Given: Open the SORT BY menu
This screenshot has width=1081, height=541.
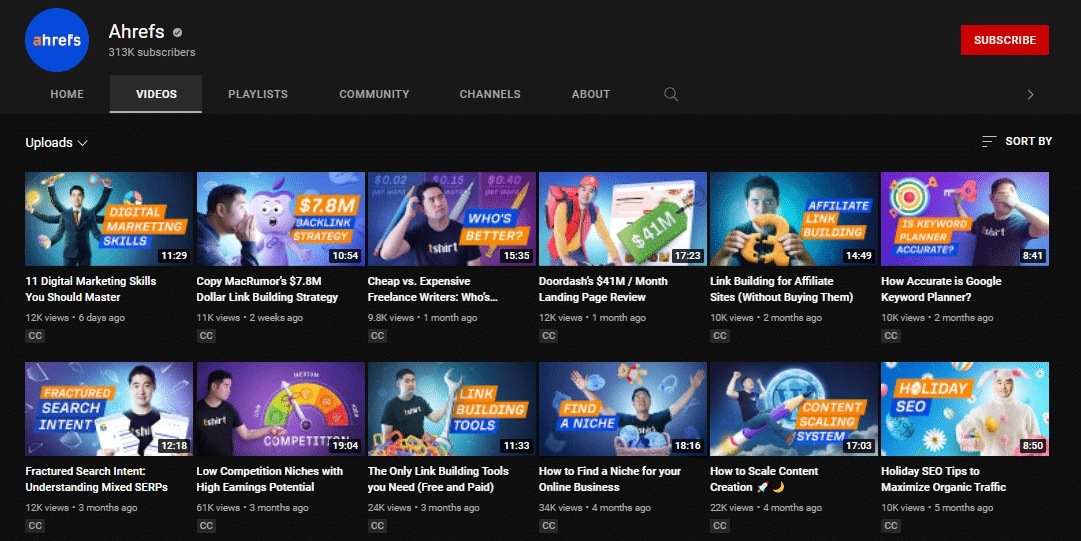Looking at the screenshot, I should click(1017, 141).
